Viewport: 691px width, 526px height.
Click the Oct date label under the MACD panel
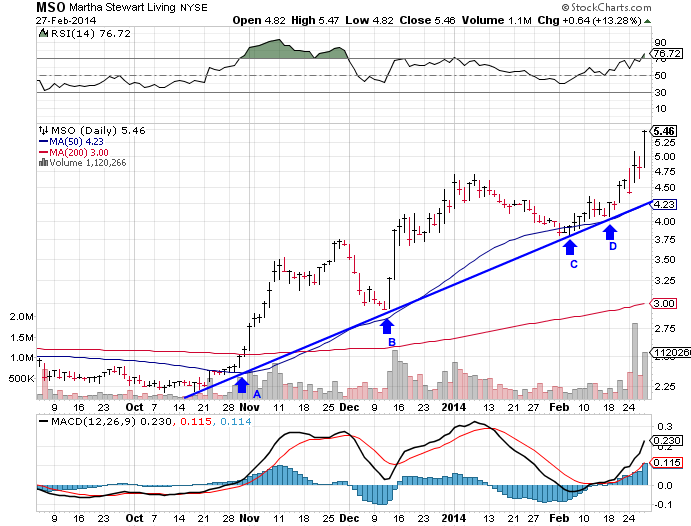point(134,518)
